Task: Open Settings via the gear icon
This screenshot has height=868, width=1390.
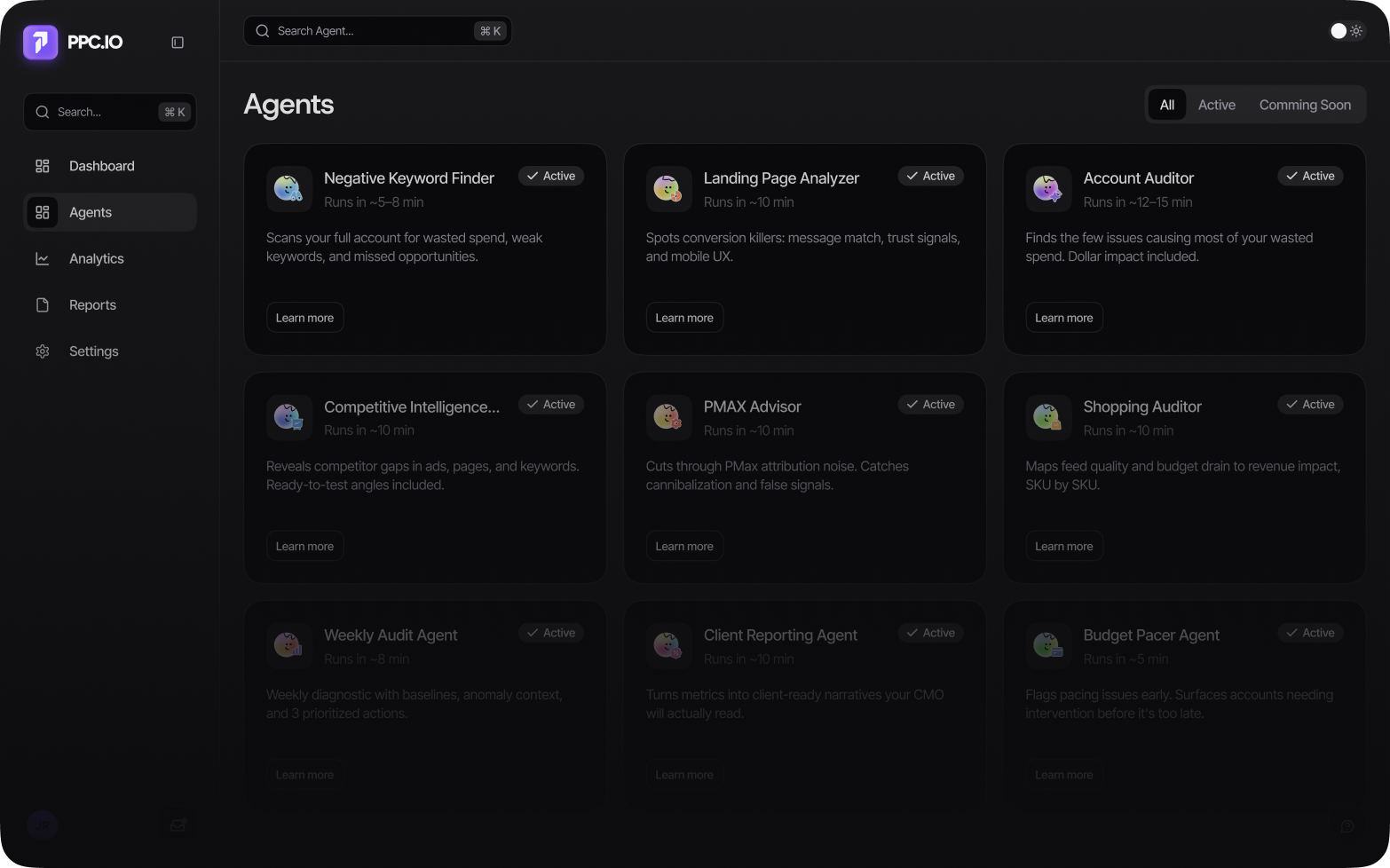Action: tap(43, 351)
